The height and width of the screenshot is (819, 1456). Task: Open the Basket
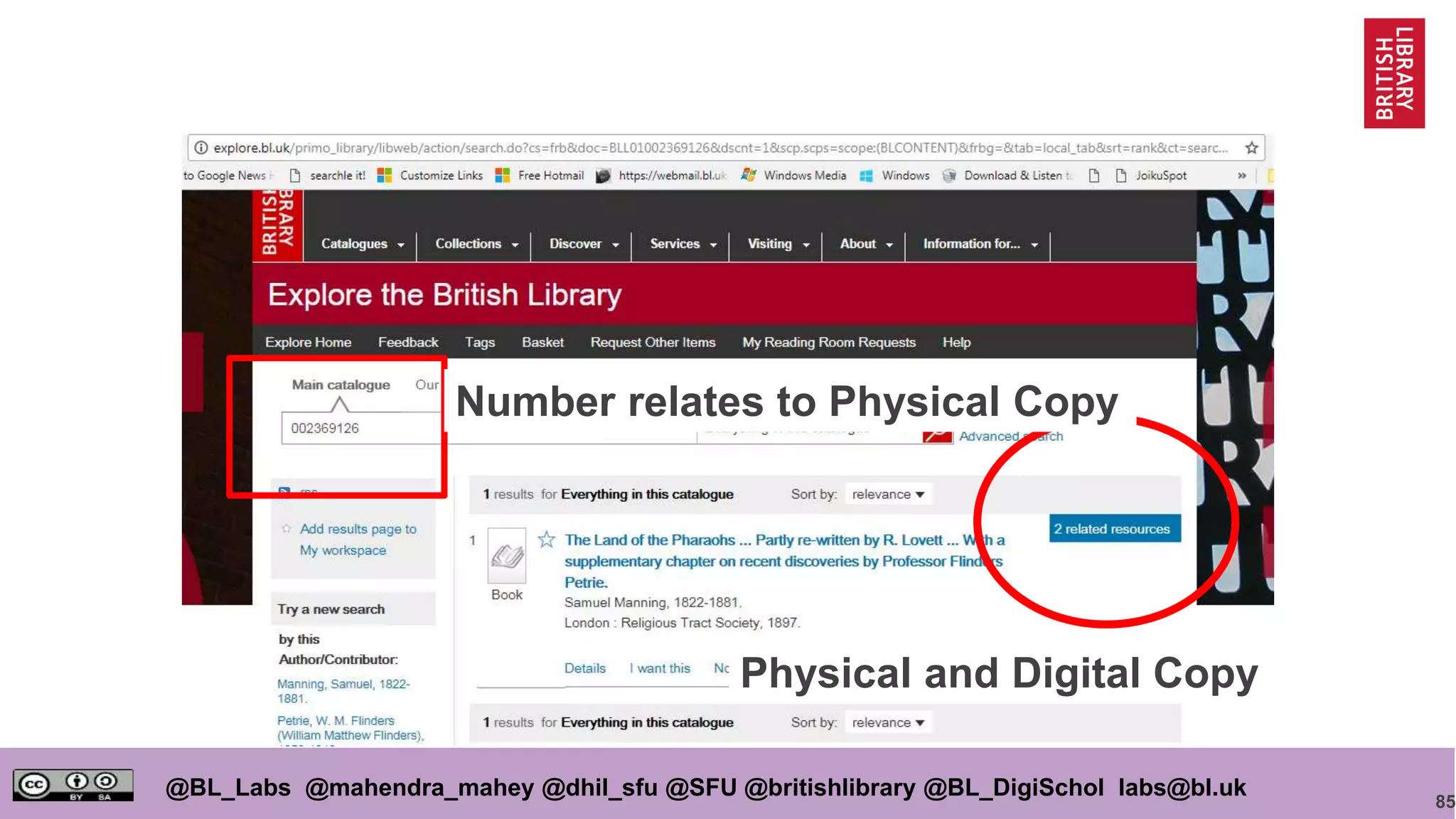tap(542, 342)
